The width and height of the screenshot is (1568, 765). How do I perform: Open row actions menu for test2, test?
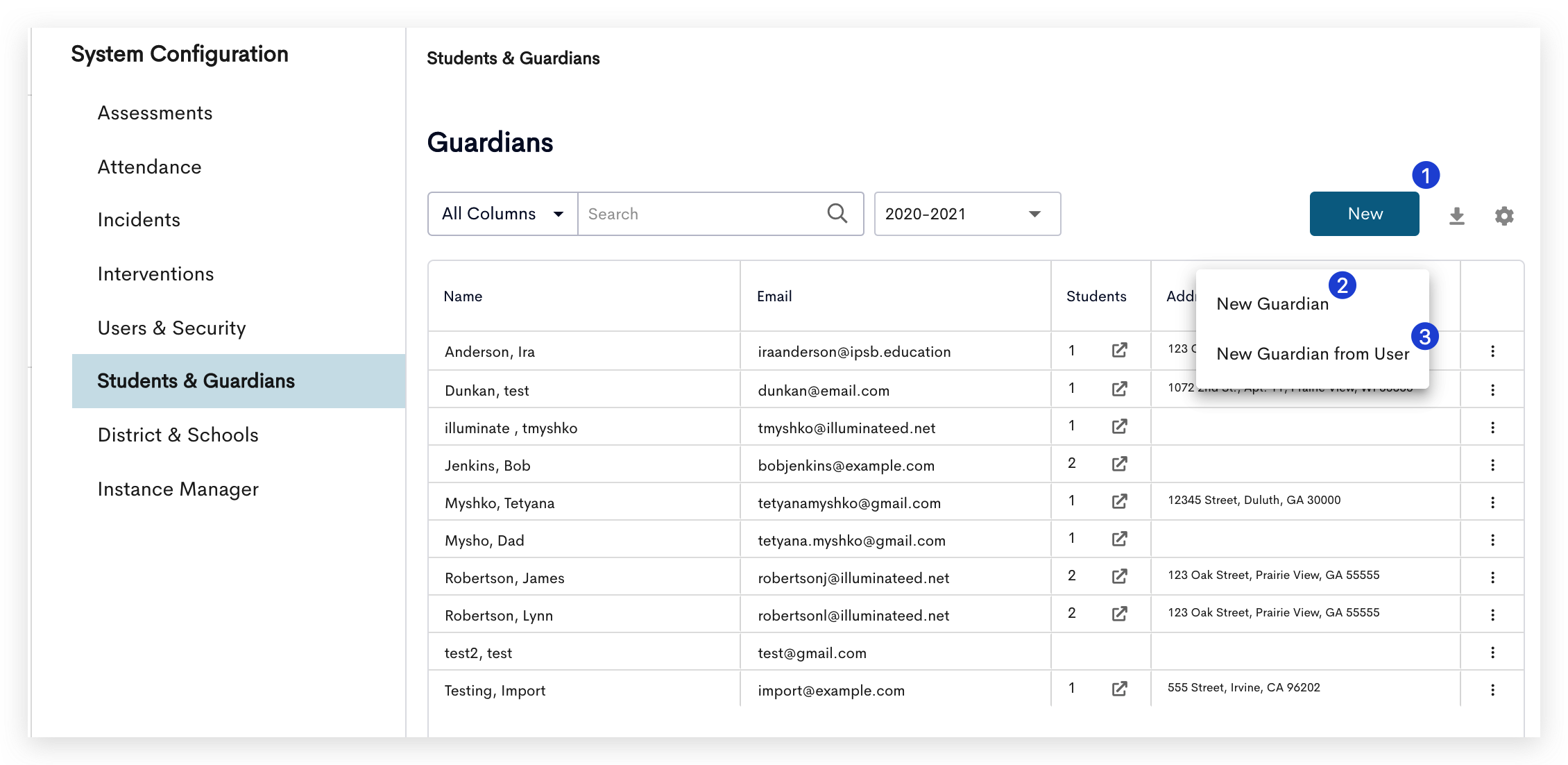click(x=1492, y=653)
